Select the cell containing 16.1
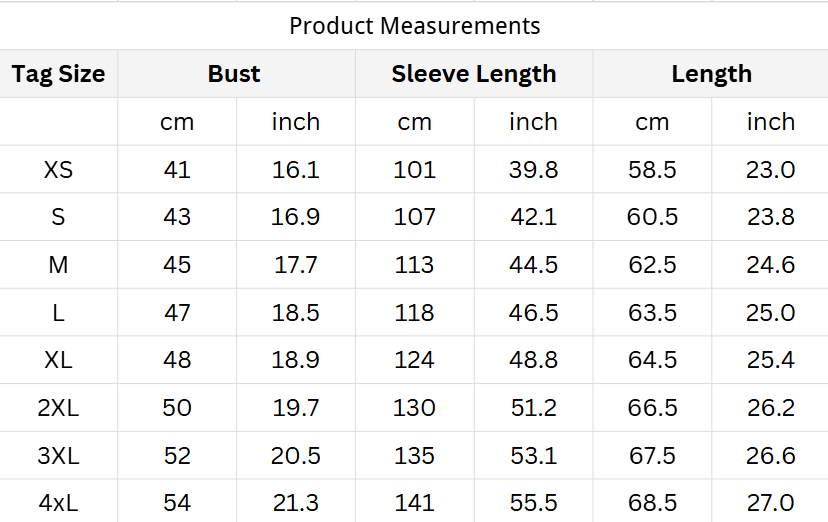The width and height of the screenshot is (828, 522). (296, 170)
